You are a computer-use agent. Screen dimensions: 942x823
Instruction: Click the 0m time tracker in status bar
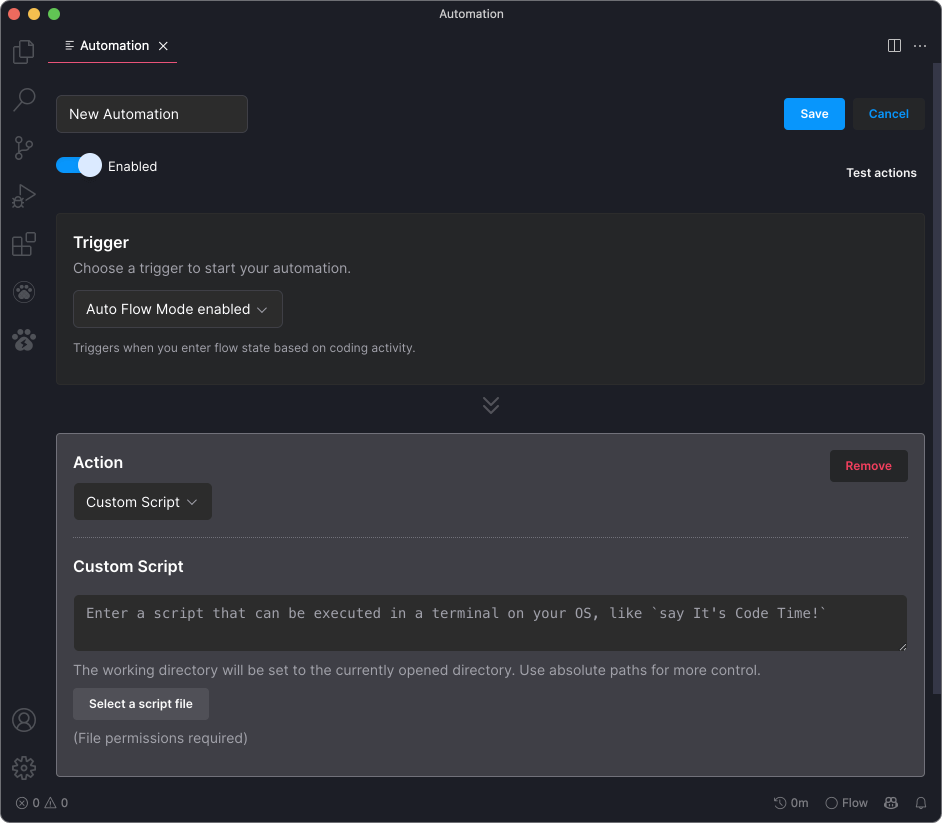[x=789, y=802]
